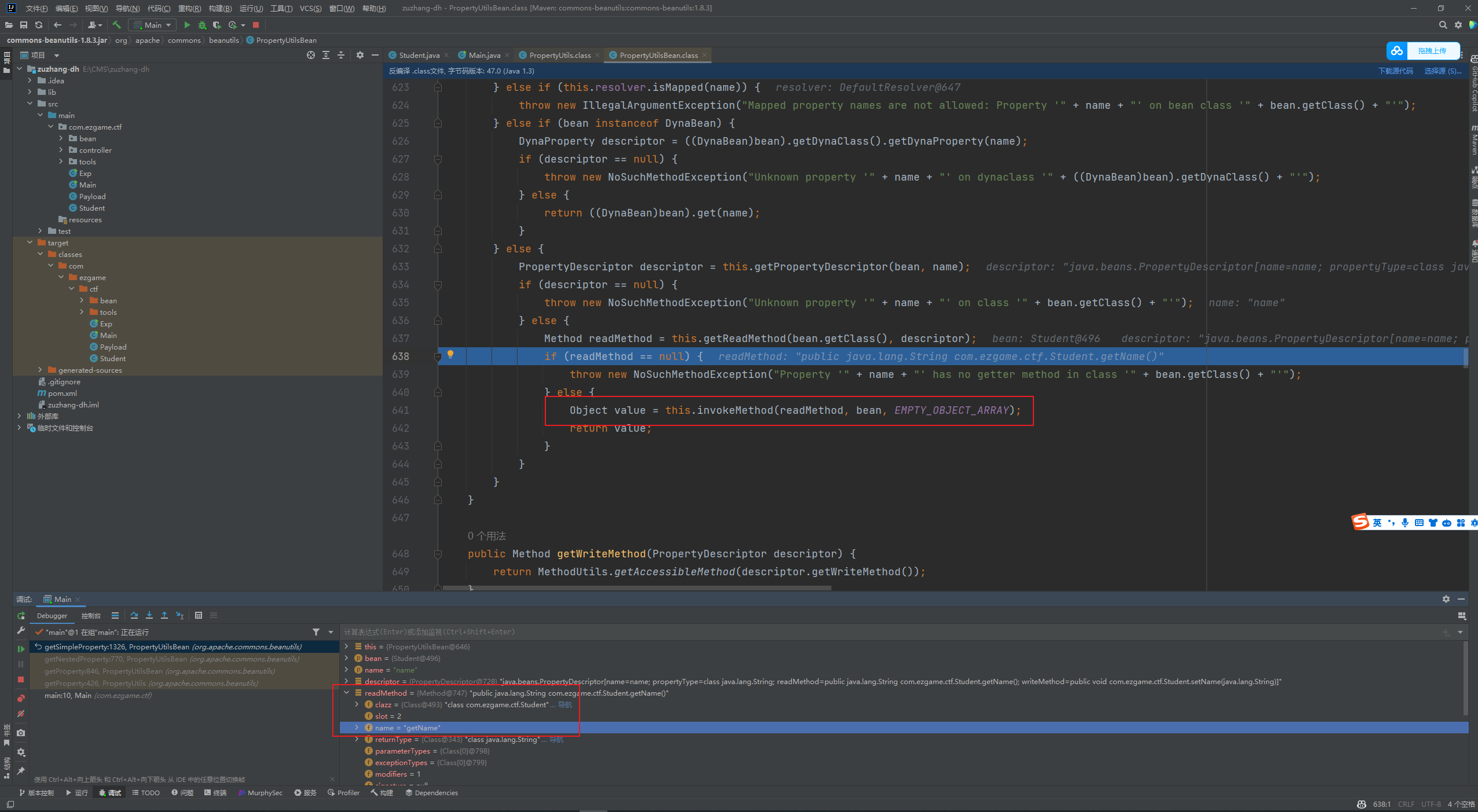Click the Reload from disk icon
The height and width of the screenshot is (812, 1478).
pos(39,25)
